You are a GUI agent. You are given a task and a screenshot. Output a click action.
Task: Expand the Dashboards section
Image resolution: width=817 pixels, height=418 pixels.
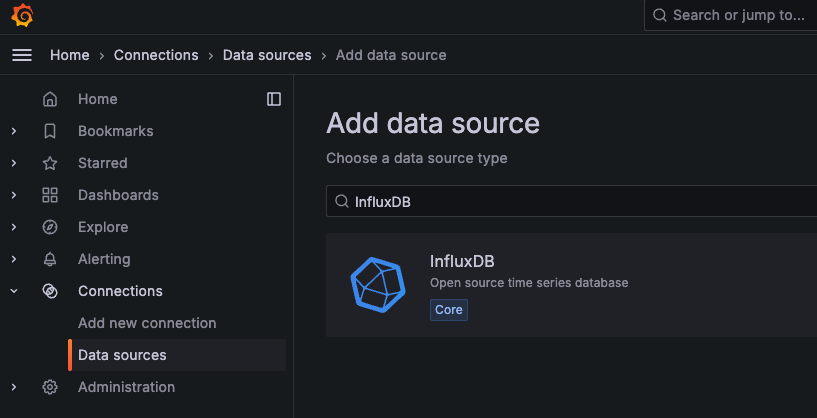click(x=14, y=195)
